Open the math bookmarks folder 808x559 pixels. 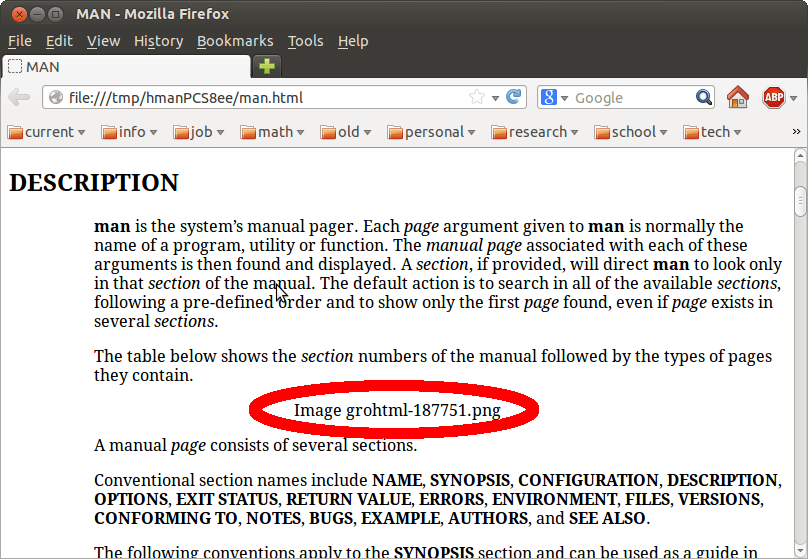272,132
